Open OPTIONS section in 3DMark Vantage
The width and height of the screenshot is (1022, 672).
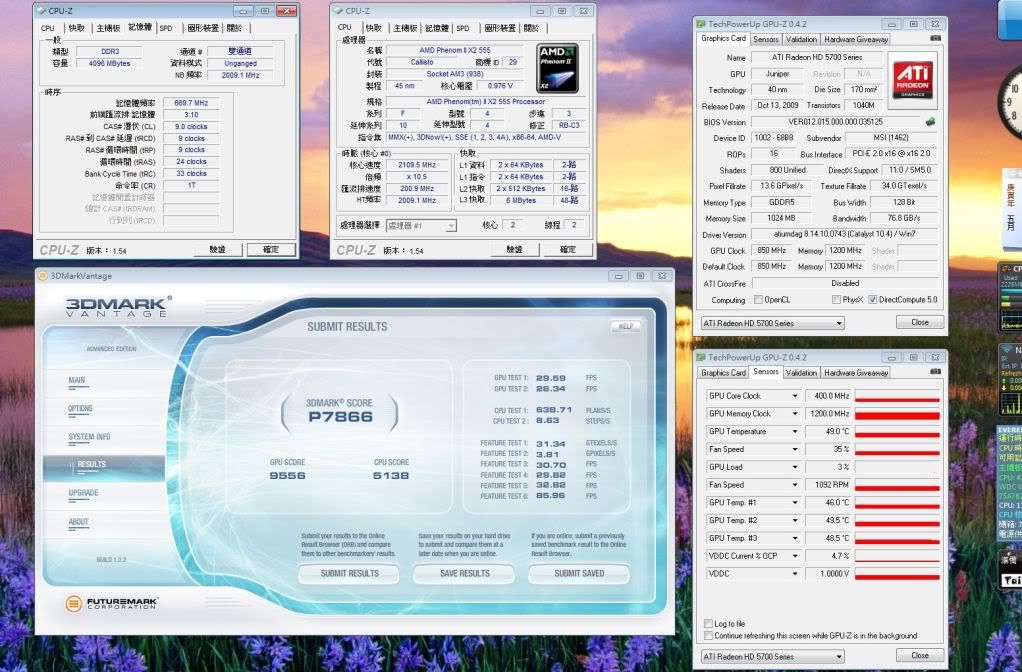coord(80,409)
